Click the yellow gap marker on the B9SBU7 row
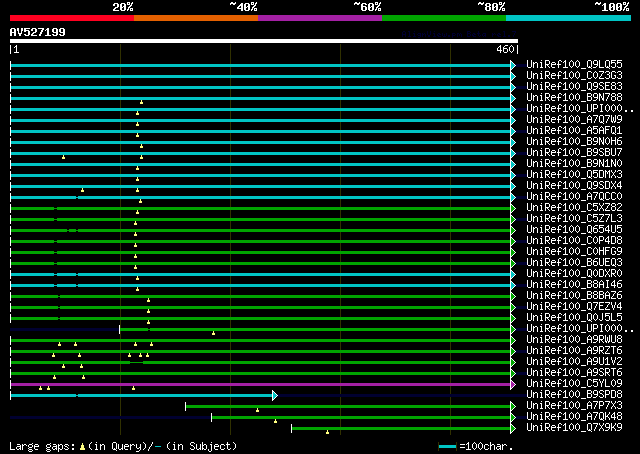The height and width of the screenshot is (454, 640). click(63, 156)
